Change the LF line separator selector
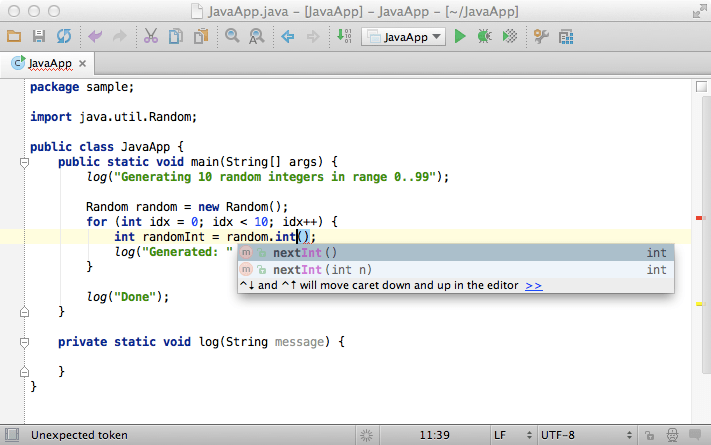Screen dimensions: 711x445 click(513, 435)
